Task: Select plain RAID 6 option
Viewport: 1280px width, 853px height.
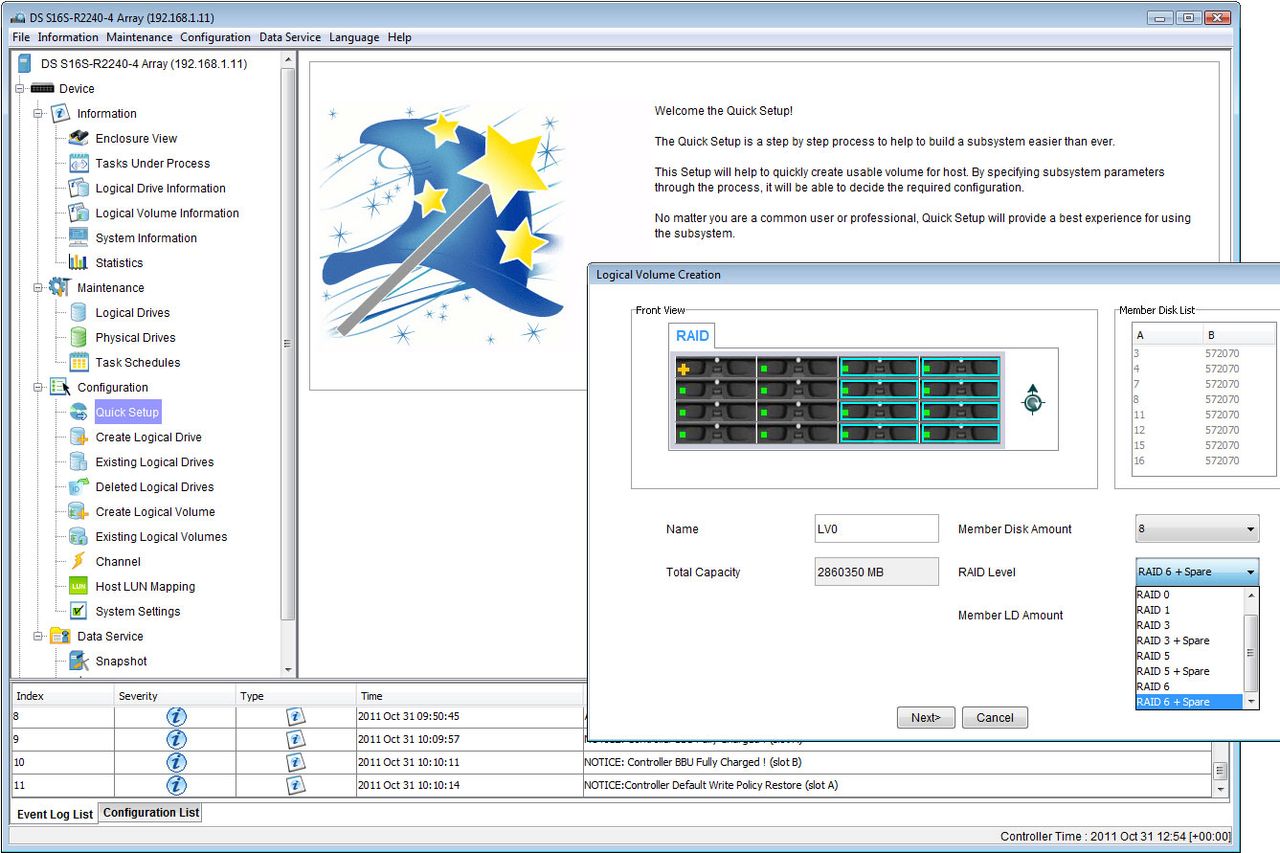Action: 1189,687
